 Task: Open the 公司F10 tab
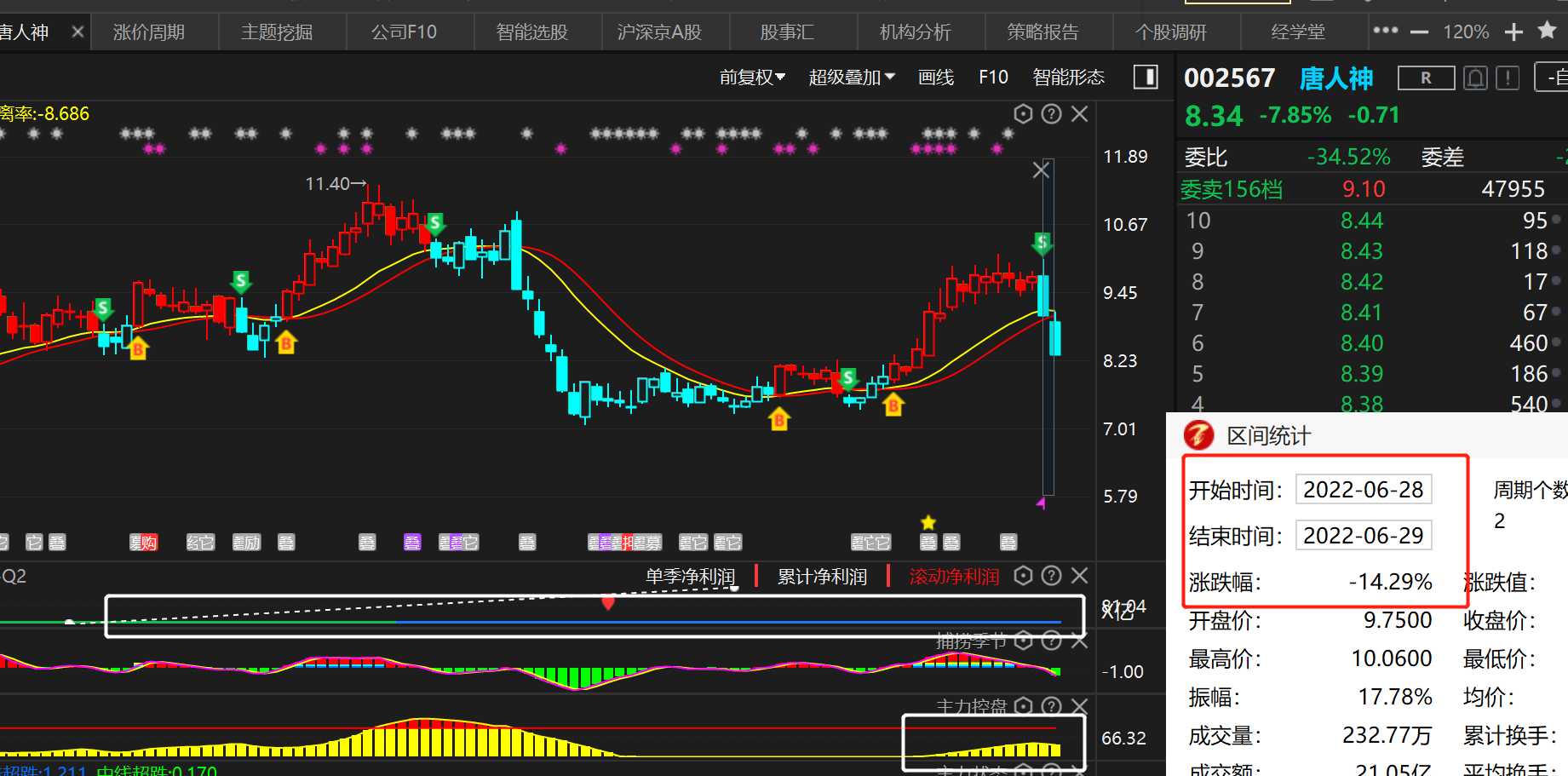(404, 32)
